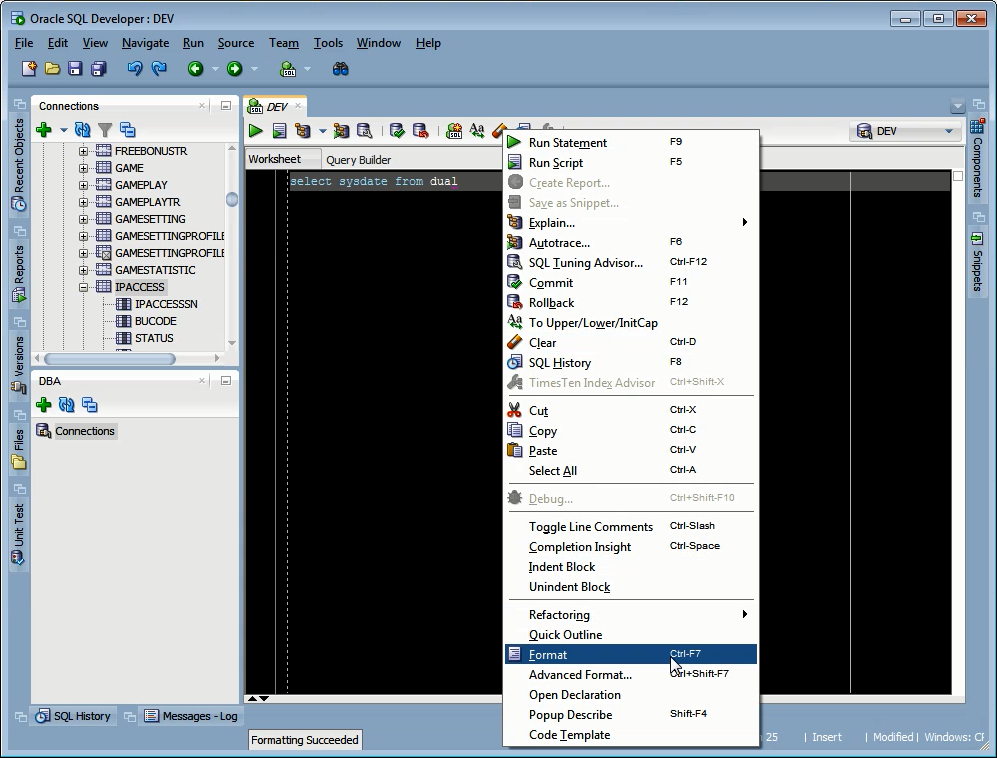This screenshot has width=997, height=758.
Task: Collapse the IPACCESS table node
Action: 83,287
